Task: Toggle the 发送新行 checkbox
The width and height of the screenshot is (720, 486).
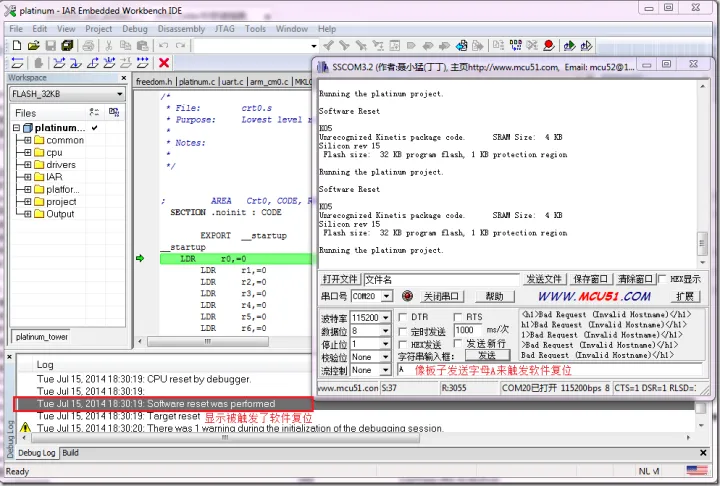Action: point(457,343)
